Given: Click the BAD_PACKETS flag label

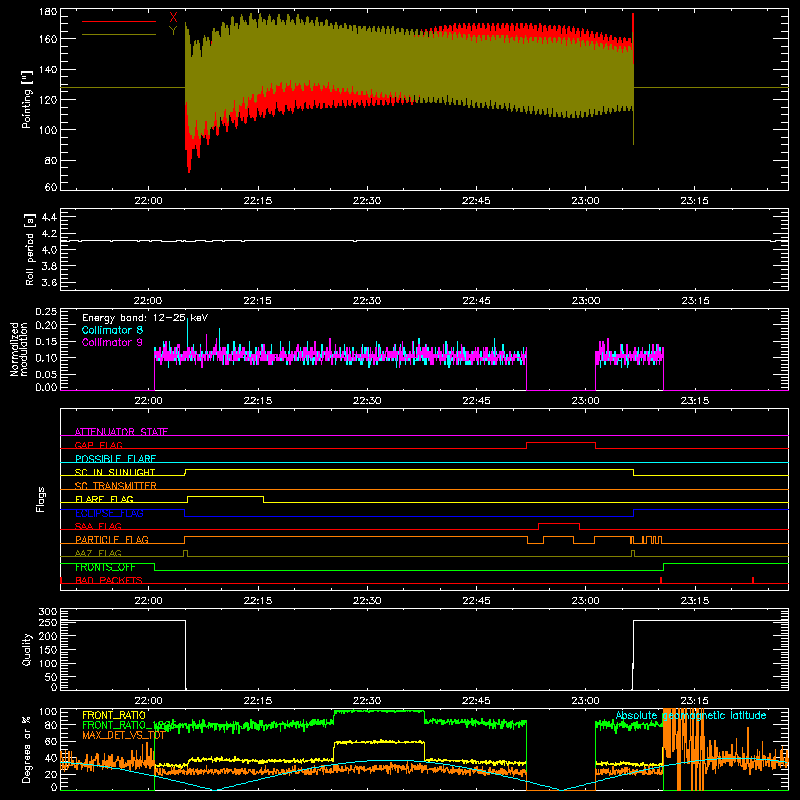Looking at the screenshot, I should pos(109,580).
